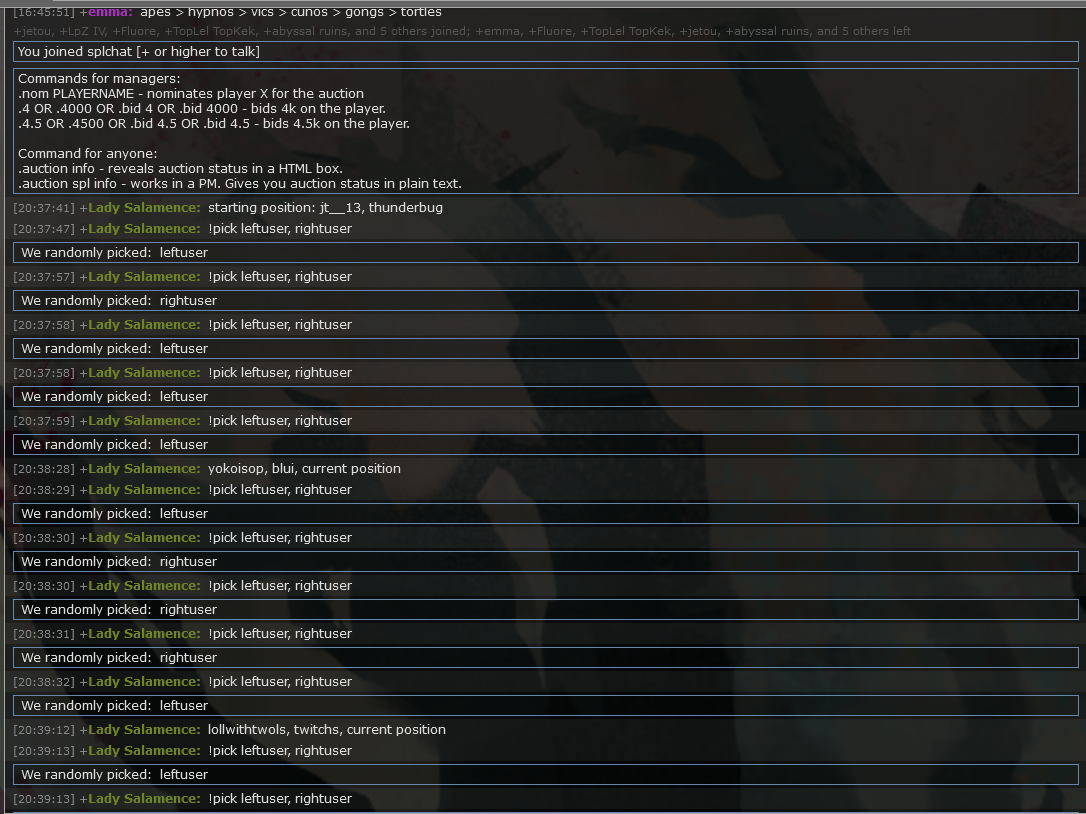Open emma's username in the 16:45:51 message
This screenshot has height=814, width=1086.
click(109, 12)
